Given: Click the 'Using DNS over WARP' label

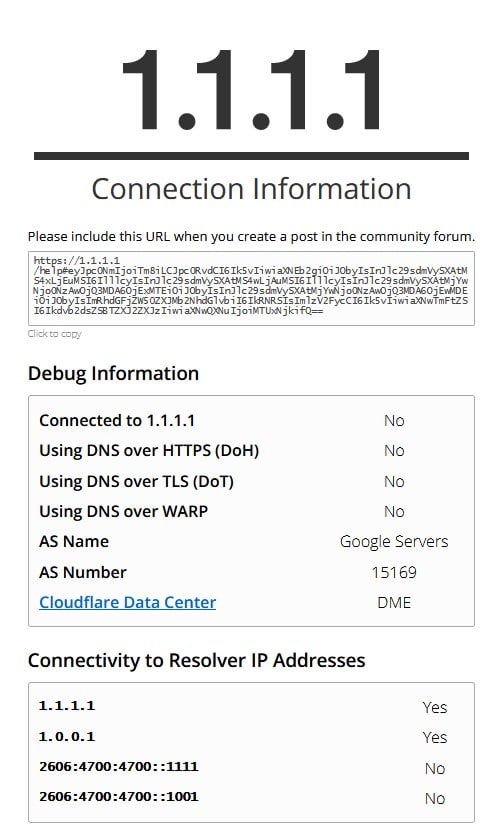Looking at the screenshot, I should click(x=124, y=511).
